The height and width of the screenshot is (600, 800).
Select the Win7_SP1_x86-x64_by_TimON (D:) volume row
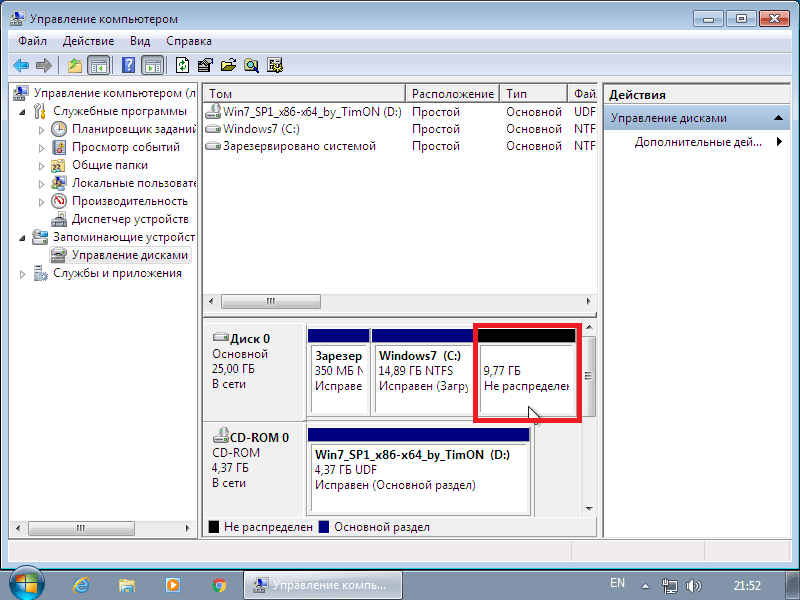pos(400,112)
